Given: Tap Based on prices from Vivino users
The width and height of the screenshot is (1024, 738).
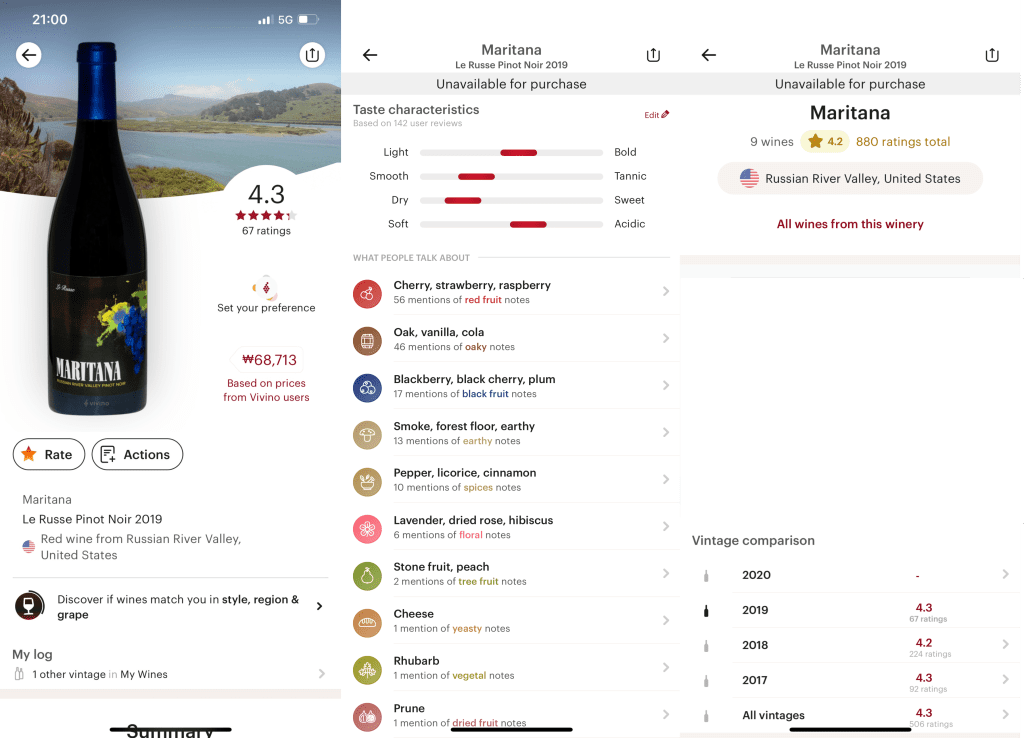Looking at the screenshot, I should (x=266, y=390).
